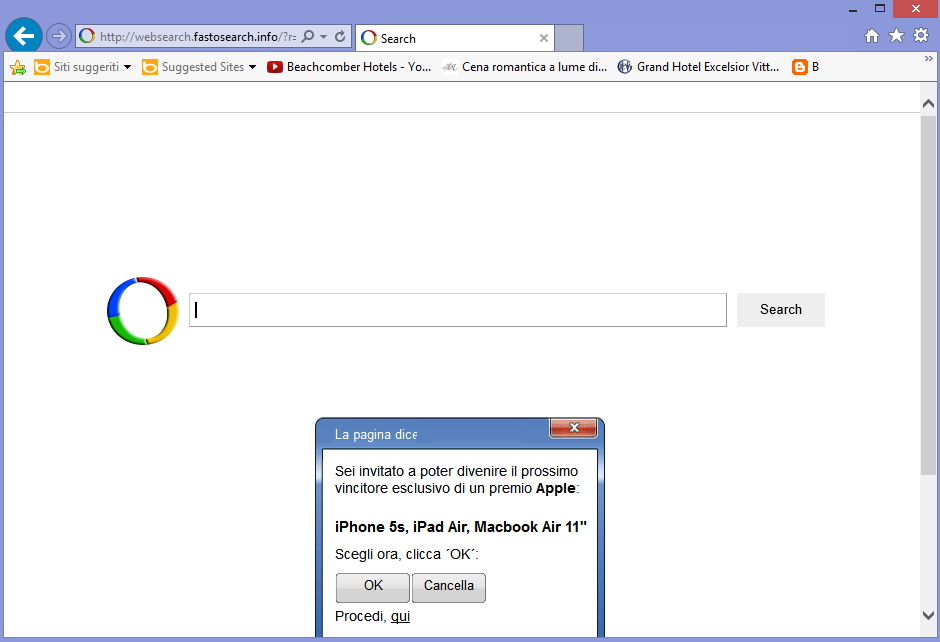Open the Favorites star icon
This screenshot has height=642, width=940.
[896, 36]
